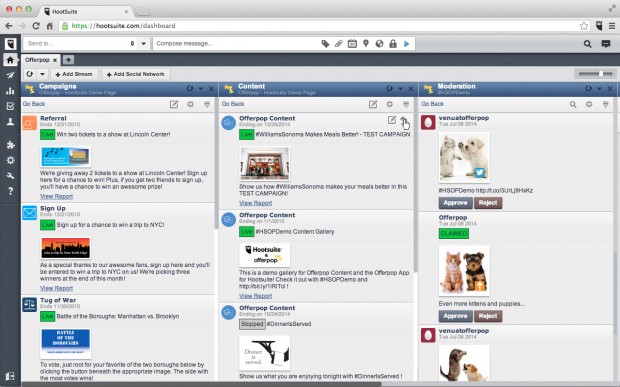Open Assignments checkmark icon in sidebar

coord(10,106)
